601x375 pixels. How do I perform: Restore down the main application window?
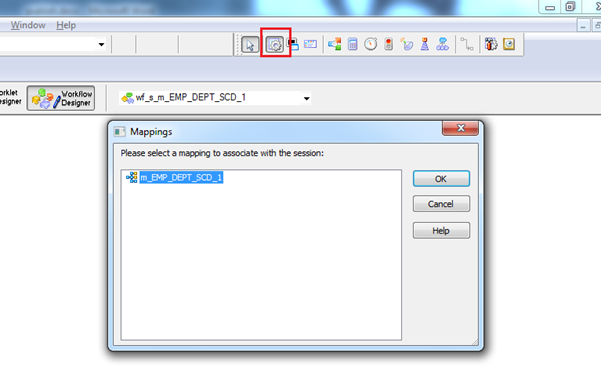point(570,7)
